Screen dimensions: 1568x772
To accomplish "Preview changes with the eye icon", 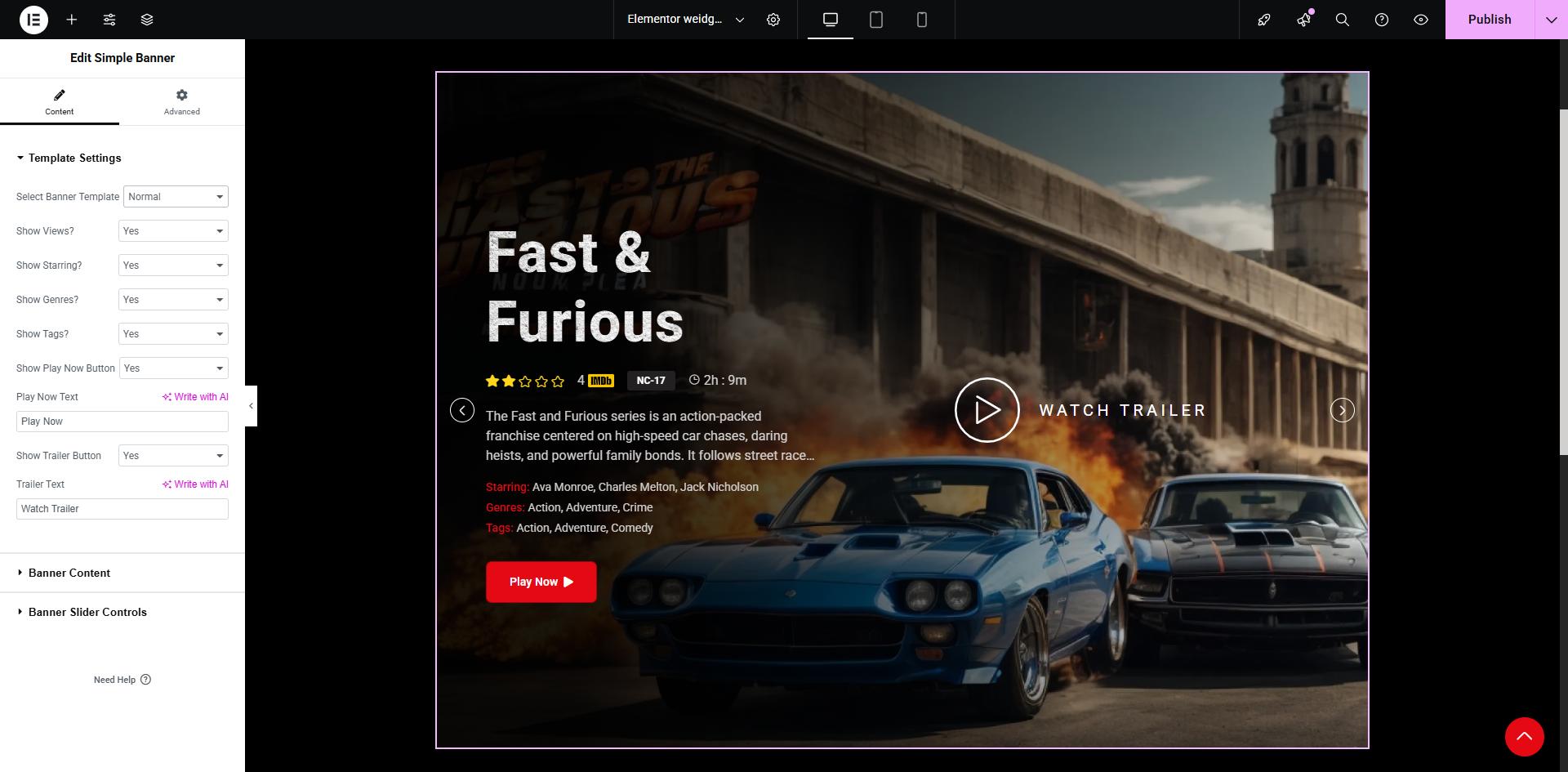I will tap(1421, 20).
